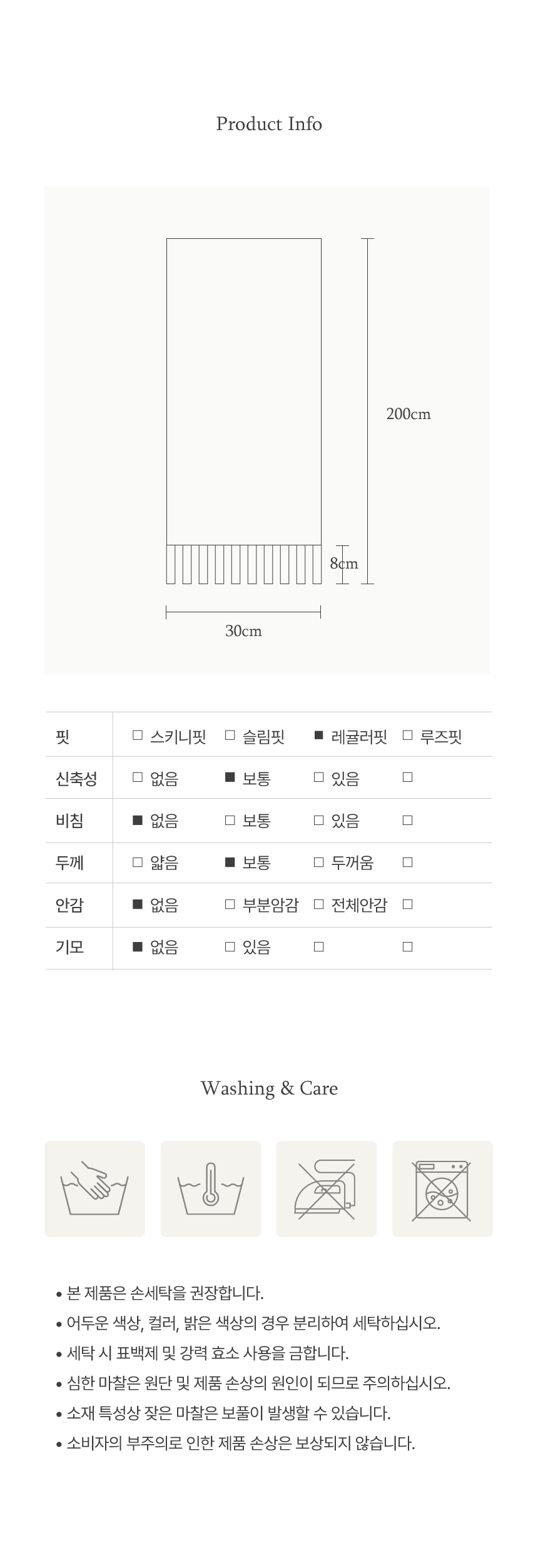
Task: Check the 스키니핏 fit checkbox
Action: click(x=138, y=736)
